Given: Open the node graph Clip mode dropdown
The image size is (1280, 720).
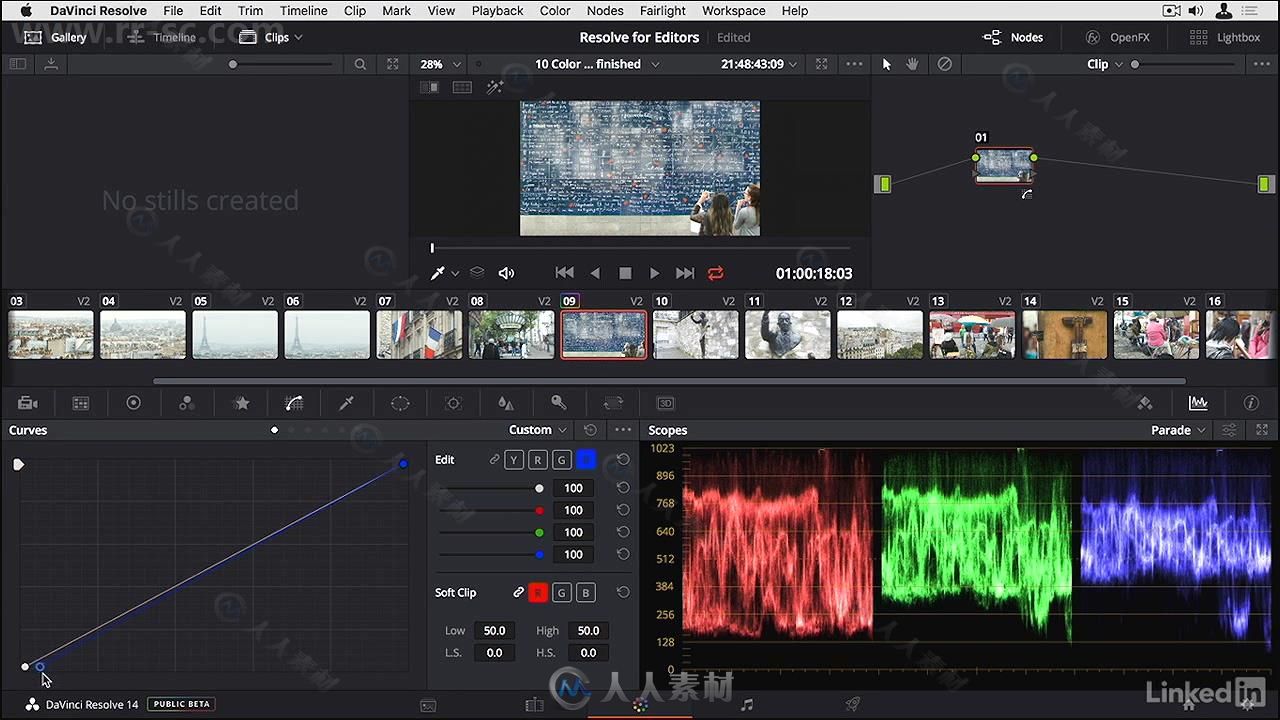Looking at the screenshot, I should (1105, 64).
